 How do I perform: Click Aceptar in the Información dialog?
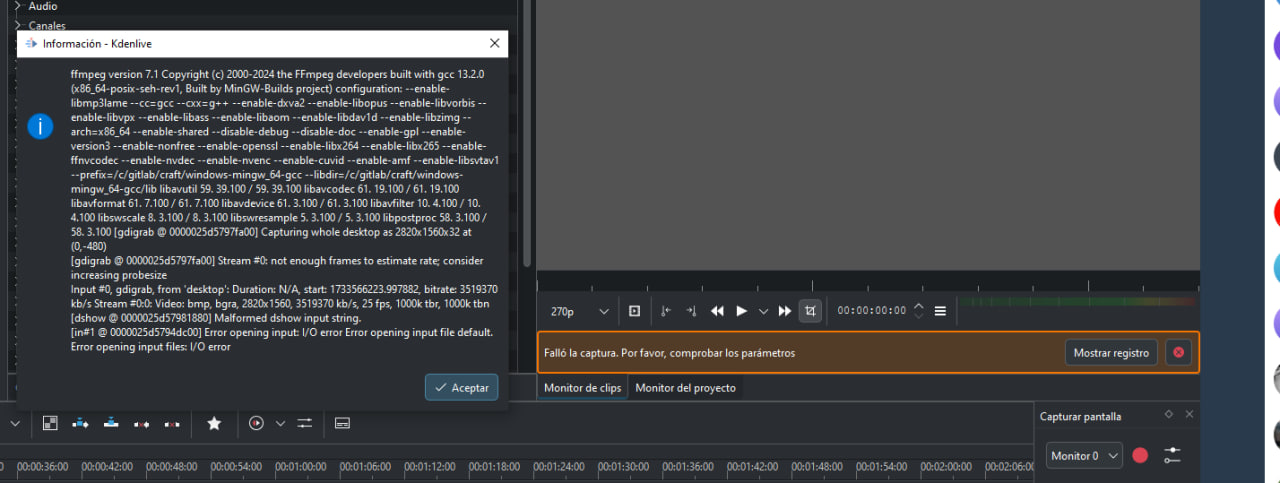pyautogui.click(x=461, y=387)
